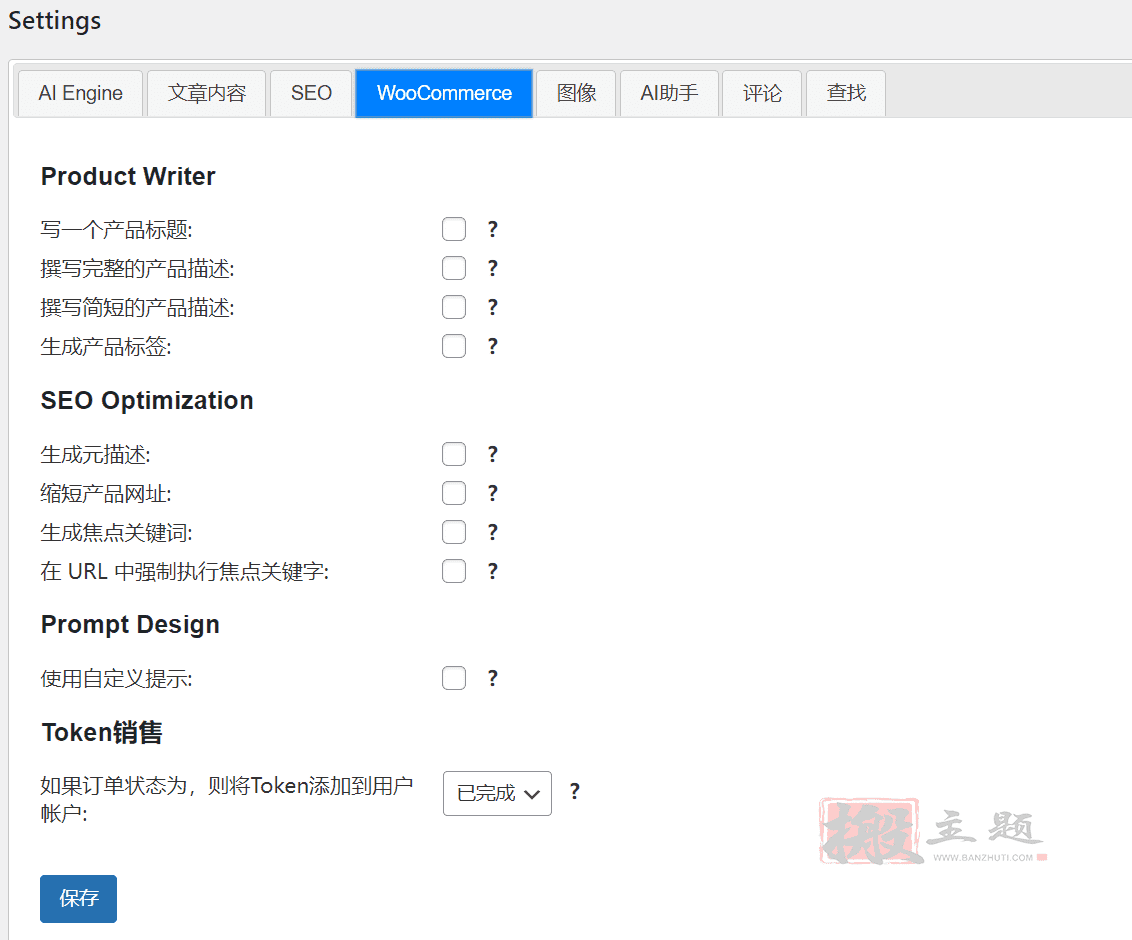Image resolution: width=1132 pixels, height=940 pixels.
Task: Select the 查找 tab
Action: click(x=846, y=93)
